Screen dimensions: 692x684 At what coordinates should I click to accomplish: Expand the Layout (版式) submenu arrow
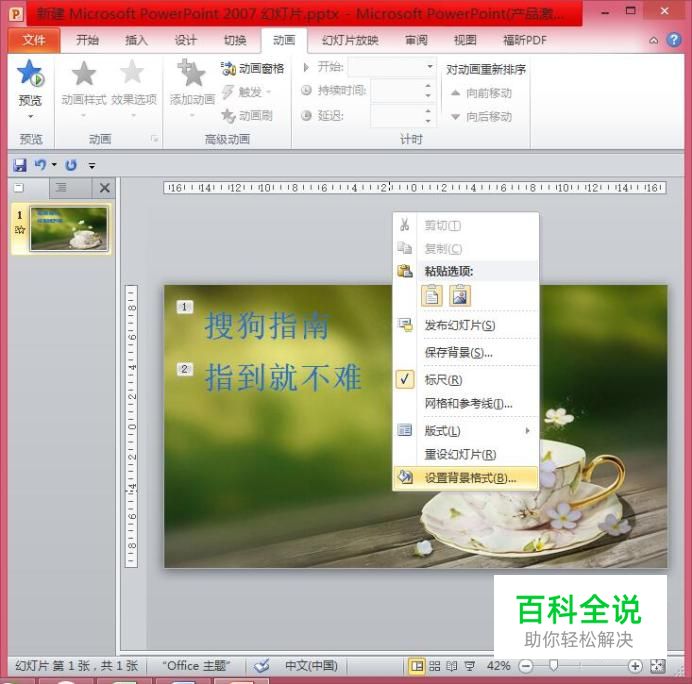point(527,430)
